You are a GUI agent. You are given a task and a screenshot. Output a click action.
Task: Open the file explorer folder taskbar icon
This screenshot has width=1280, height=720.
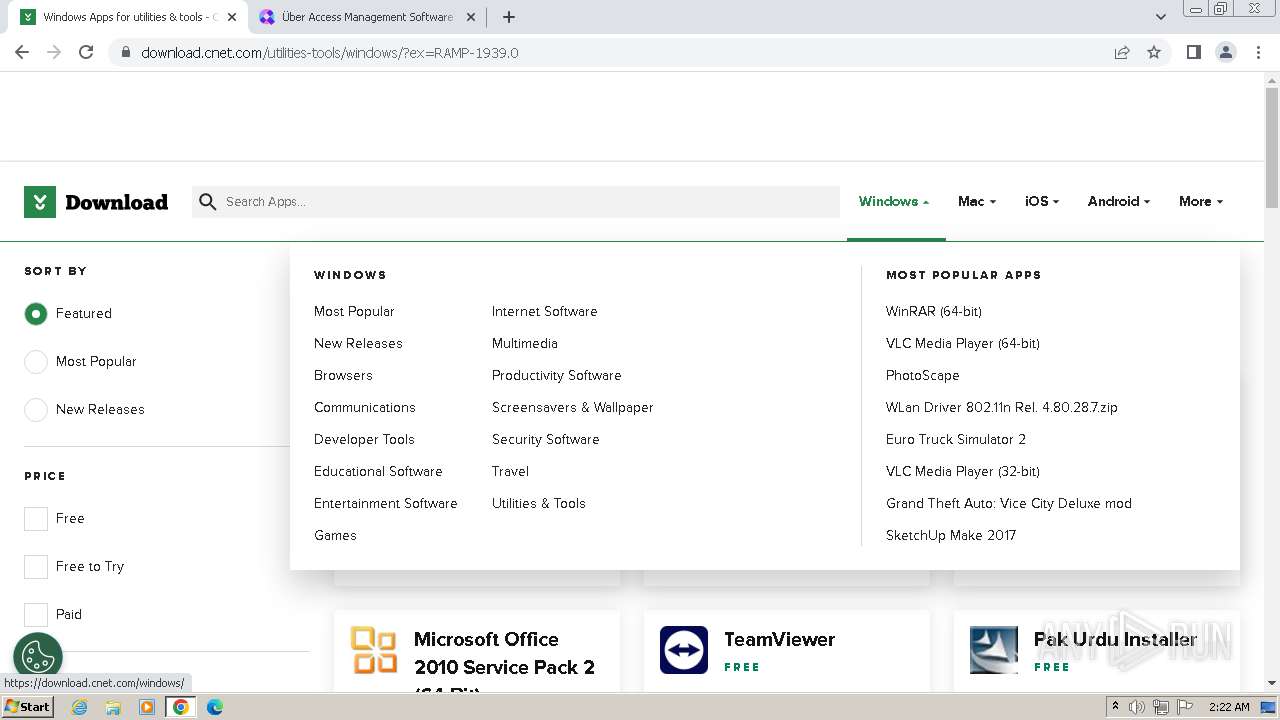tap(113, 707)
